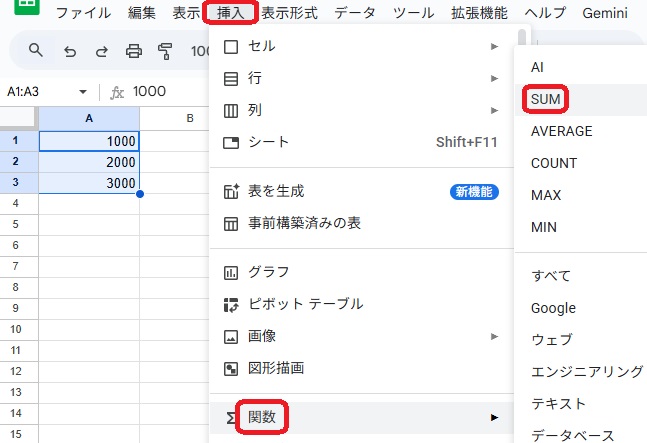Open the ヘルプ menu
Screen dimensions: 647x443
click(545, 13)
